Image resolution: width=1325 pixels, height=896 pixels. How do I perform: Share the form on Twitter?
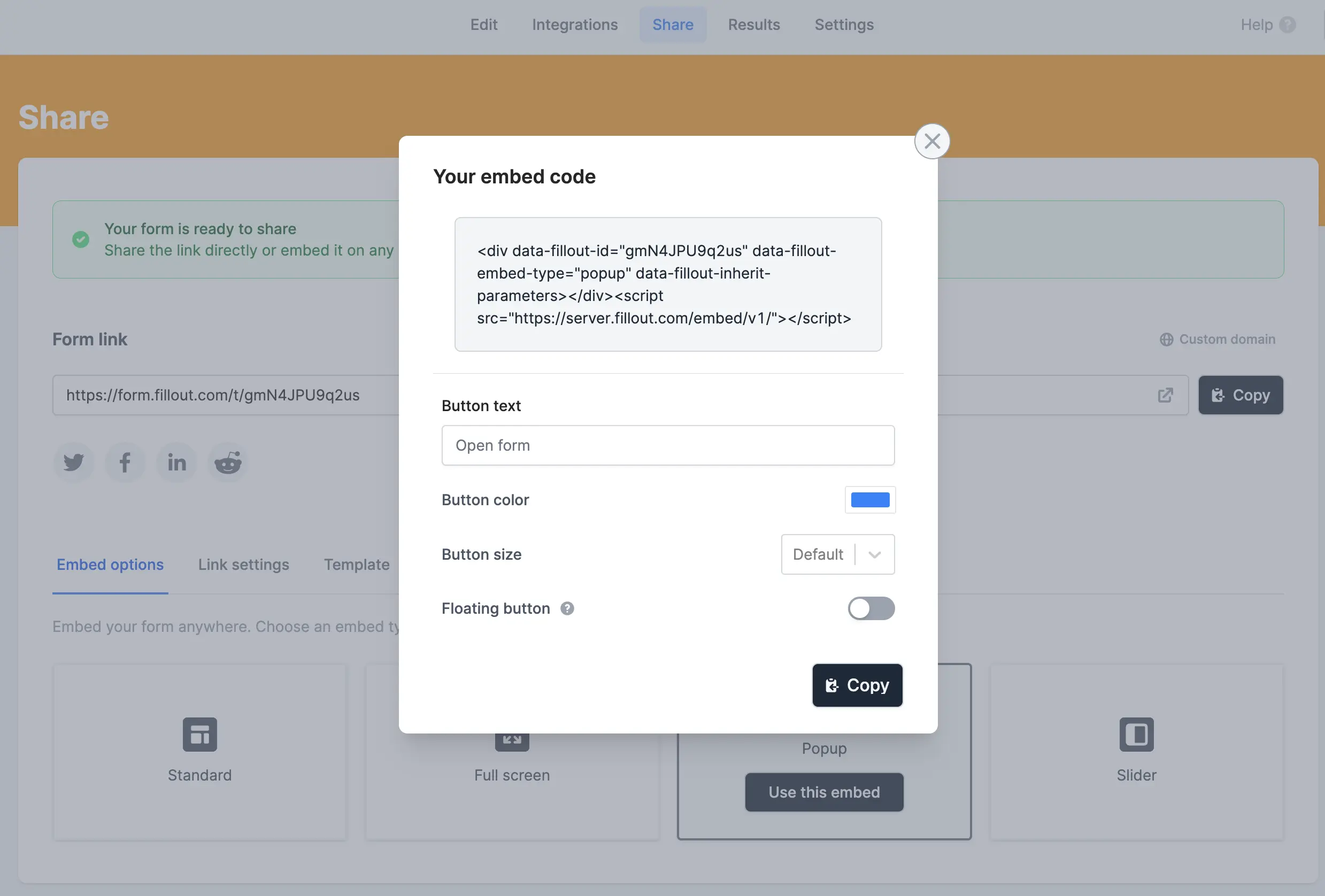click(x=74, y=462)
